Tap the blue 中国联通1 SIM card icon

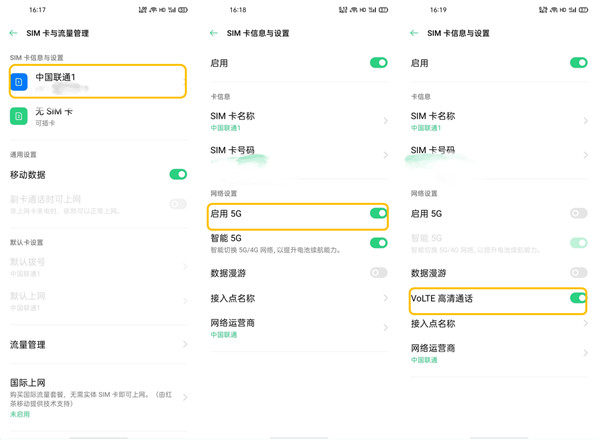tap(19, 81)
